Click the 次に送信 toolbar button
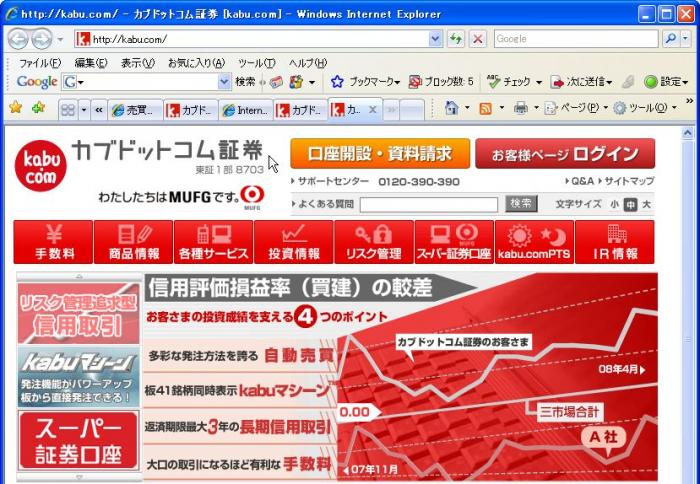The image size is (700, 484). pos(581,82)
